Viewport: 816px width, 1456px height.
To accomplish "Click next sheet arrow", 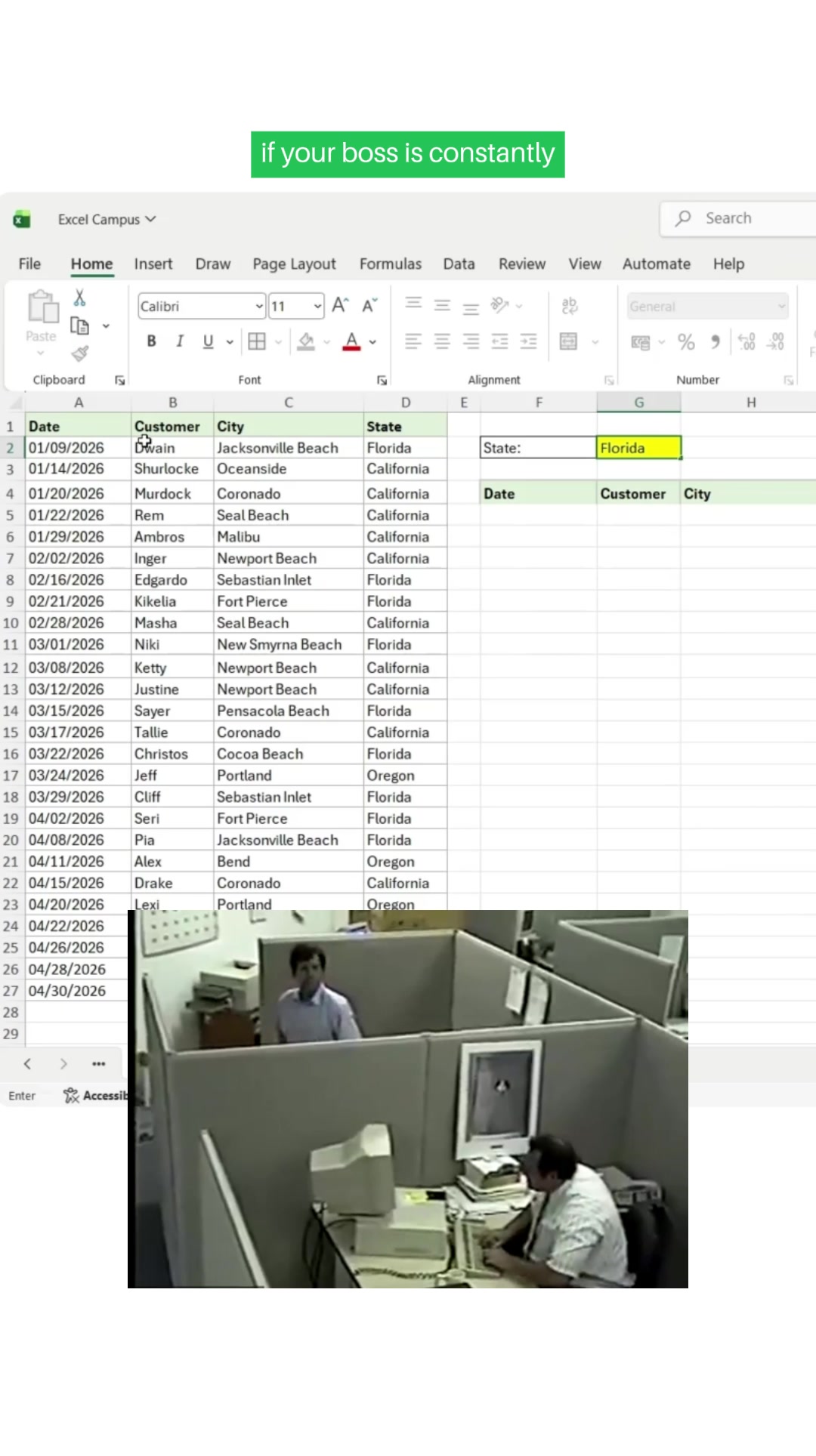I will pyautogui.click(x=63, y=1063).
